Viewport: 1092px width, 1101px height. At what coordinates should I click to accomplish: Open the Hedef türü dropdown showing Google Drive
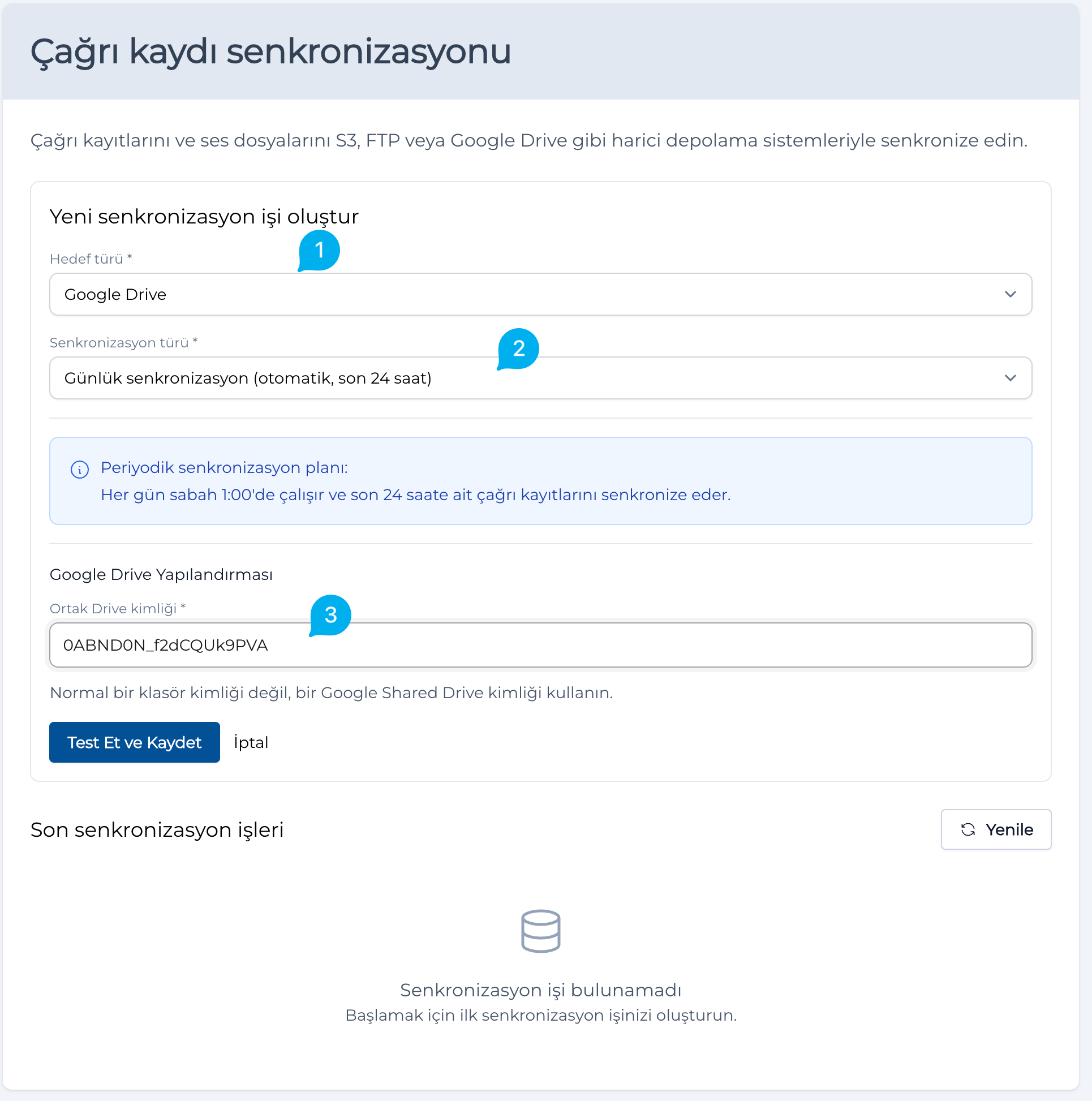click(540, 294)
